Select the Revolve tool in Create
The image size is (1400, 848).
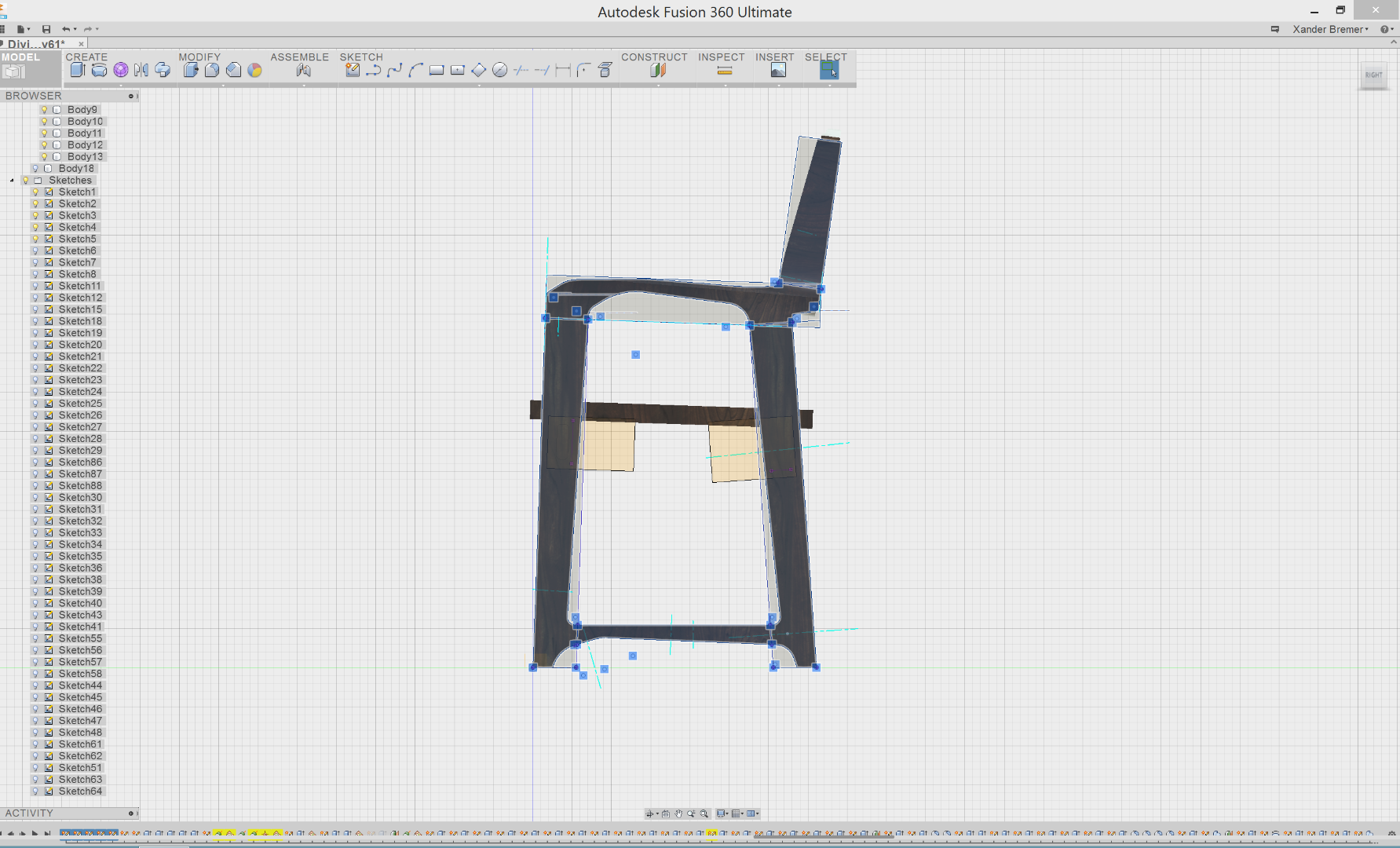point(99,70)
